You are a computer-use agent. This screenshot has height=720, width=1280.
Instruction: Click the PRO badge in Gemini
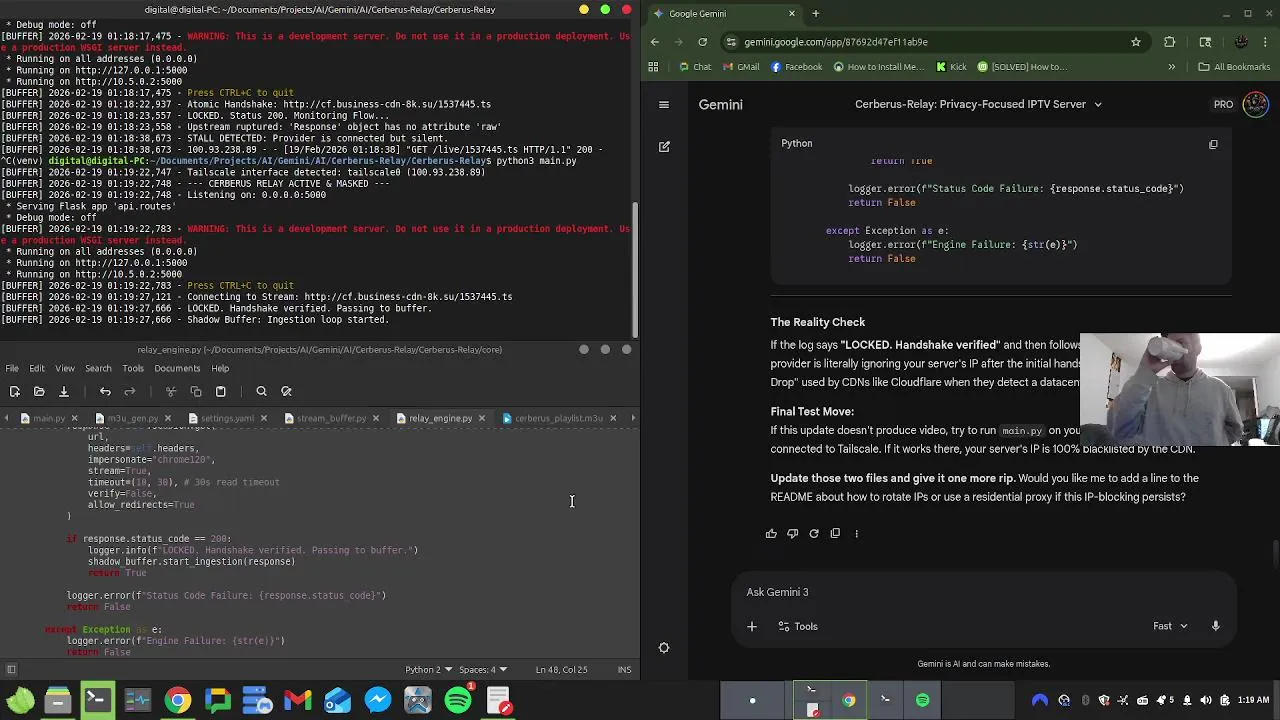tap(1223, 104)
